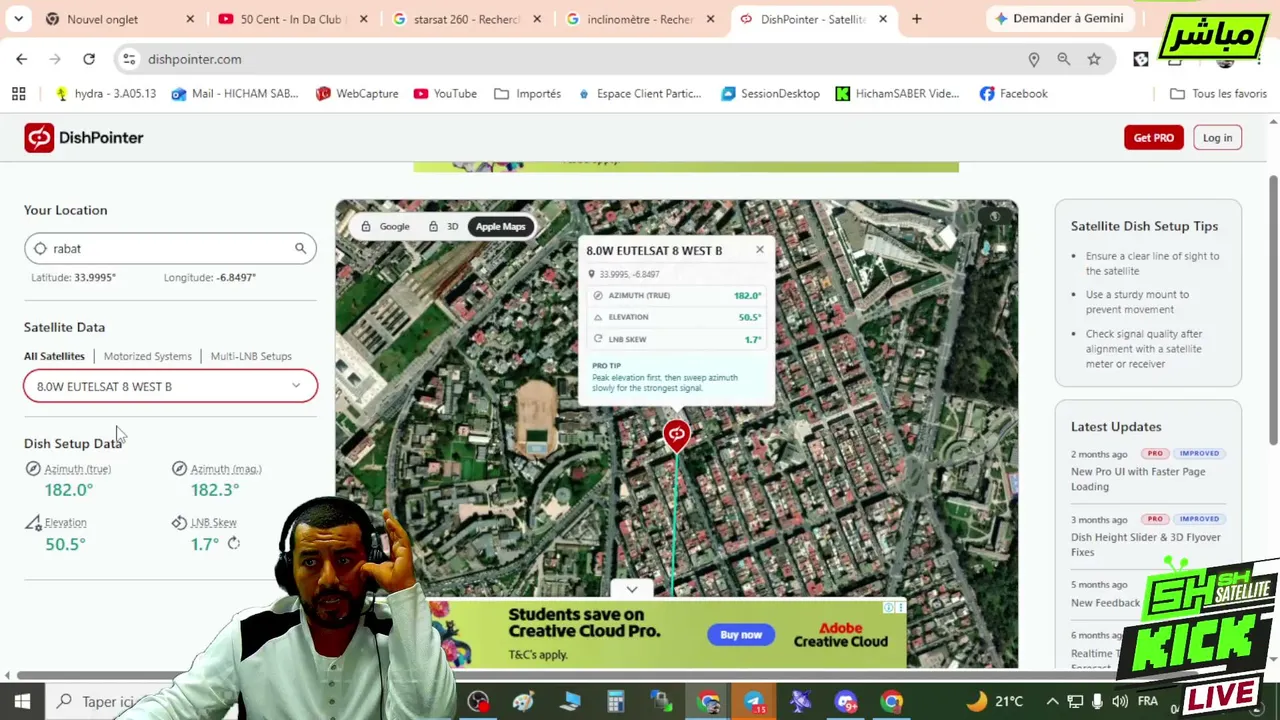Open Windows Start menu
This screenshot has height=720, width=1280.
pyautogui.click(x=22, y=701)
